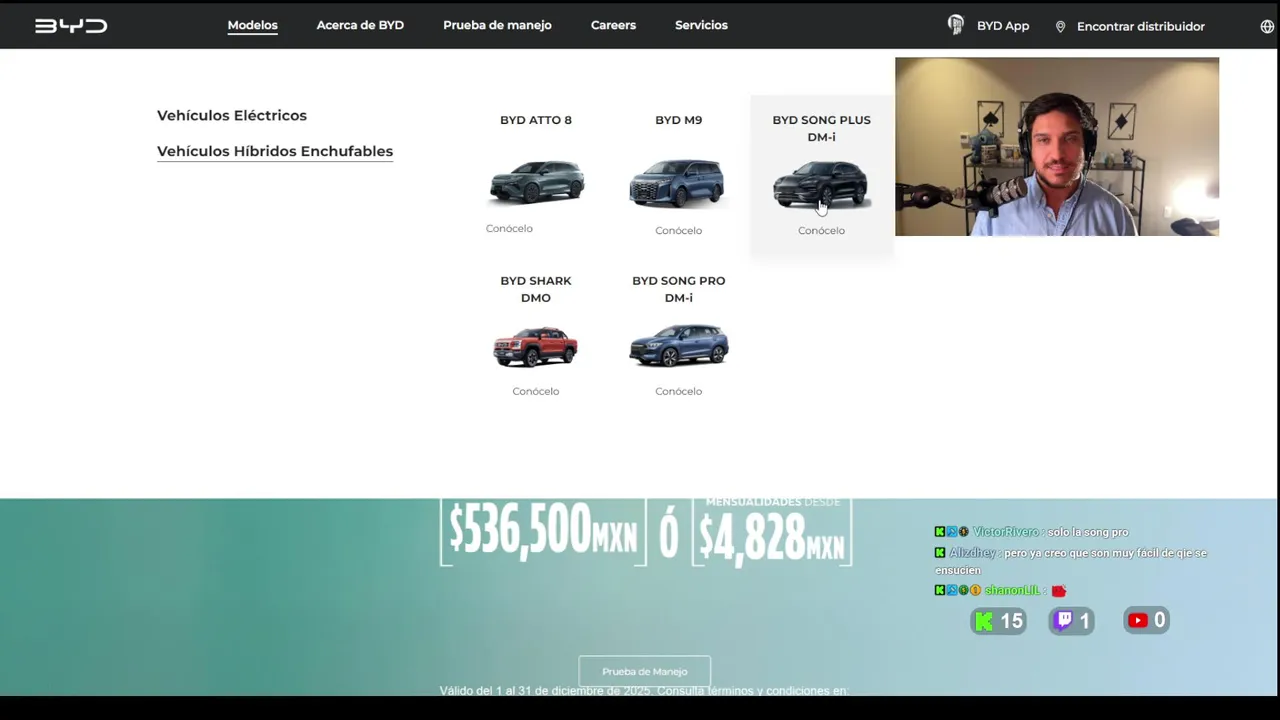Click the $536,500 MXN price text

tap(543, 529)
